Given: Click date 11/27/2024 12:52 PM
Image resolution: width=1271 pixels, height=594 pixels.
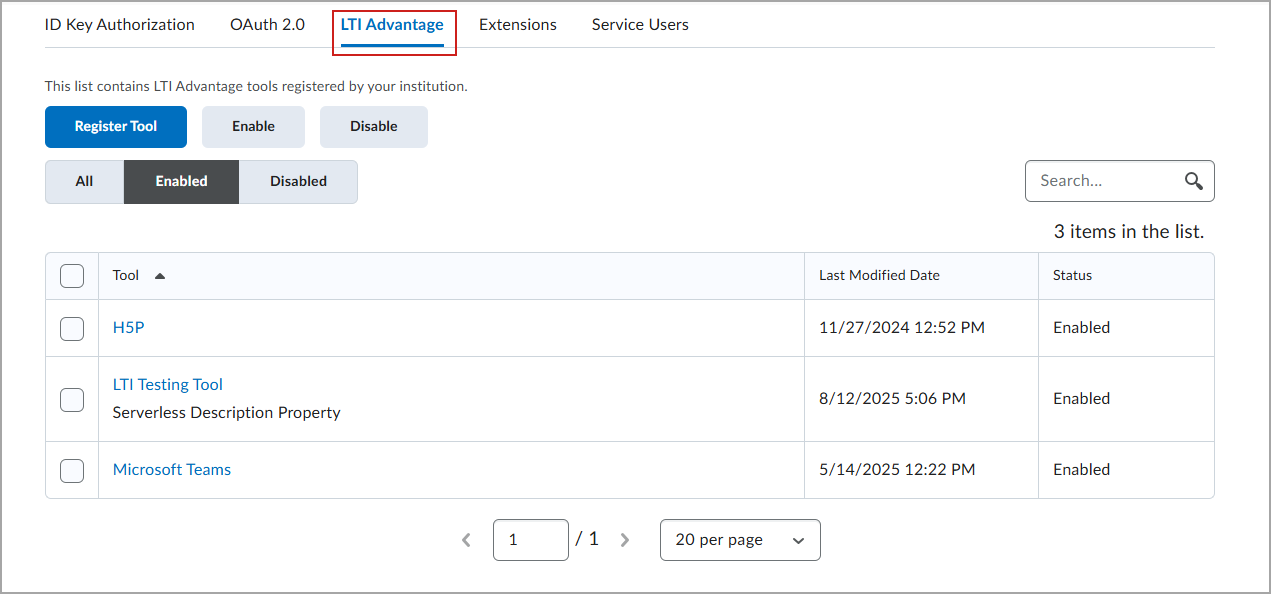Looking at the screenshot, I should 902,328.
